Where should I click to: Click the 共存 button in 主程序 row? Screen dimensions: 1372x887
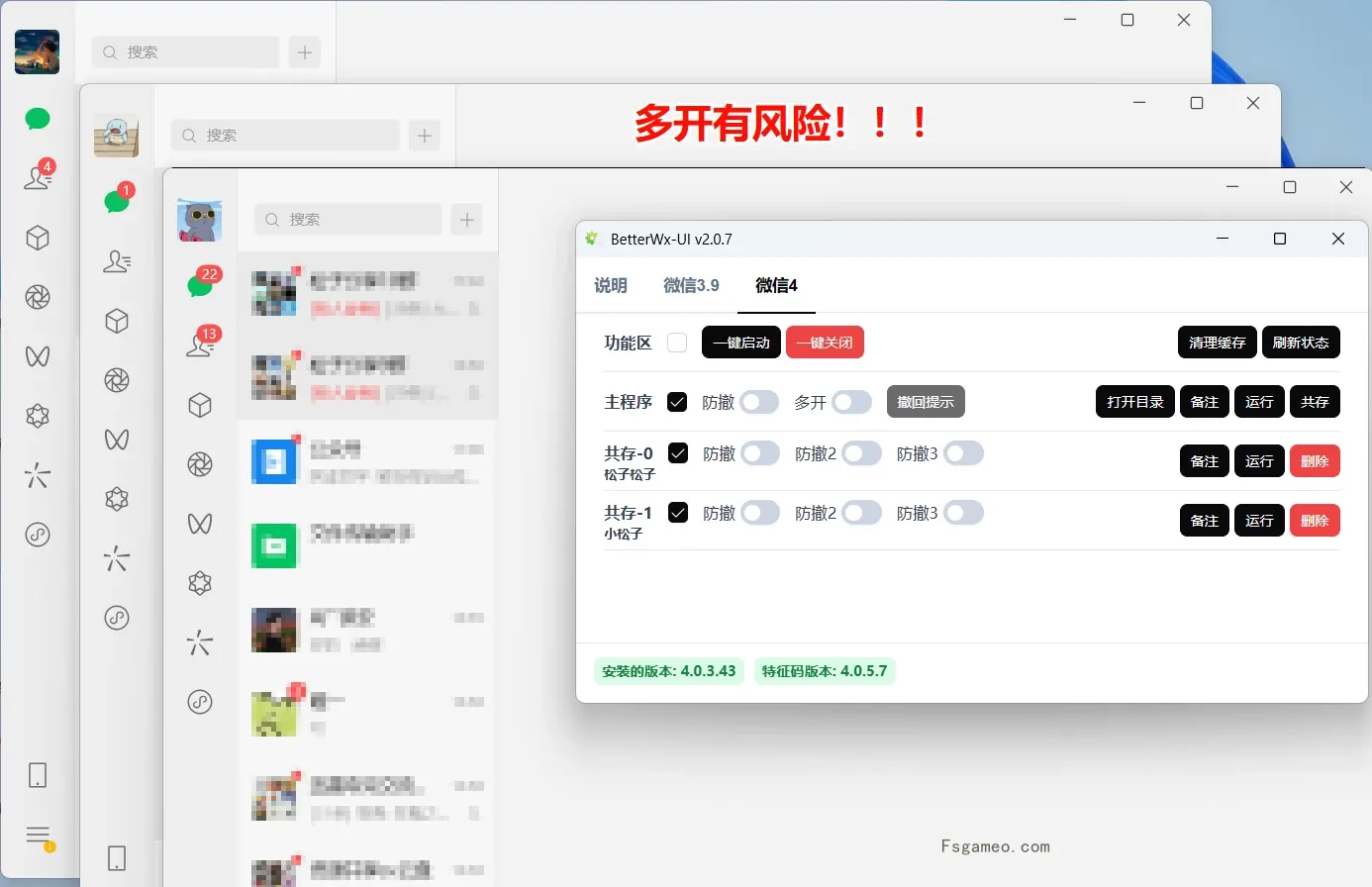1315,402
